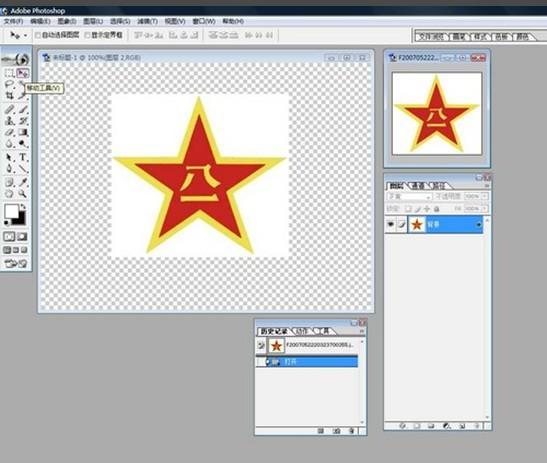Open the layer fill slider arrow
The width and height of the screenshot is (547, 463).
(485, 209)
